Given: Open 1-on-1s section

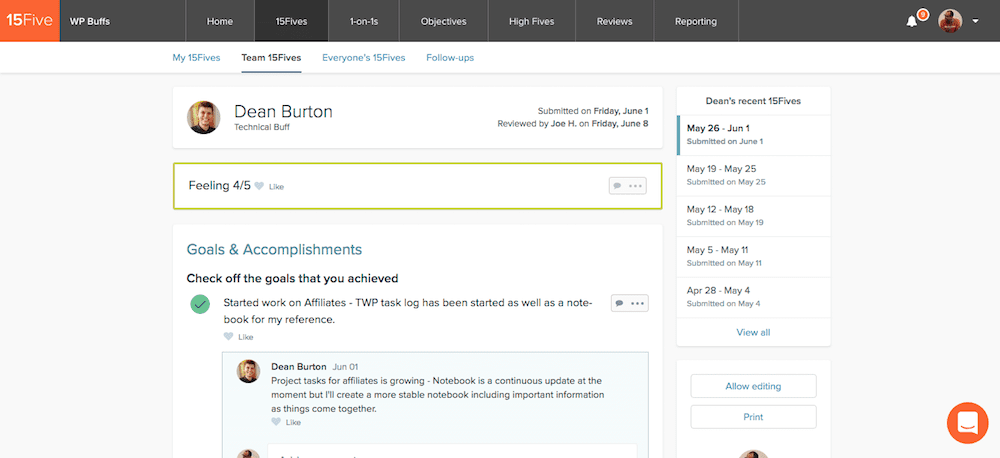Looking at the screenshot, I should coord(364,21).
